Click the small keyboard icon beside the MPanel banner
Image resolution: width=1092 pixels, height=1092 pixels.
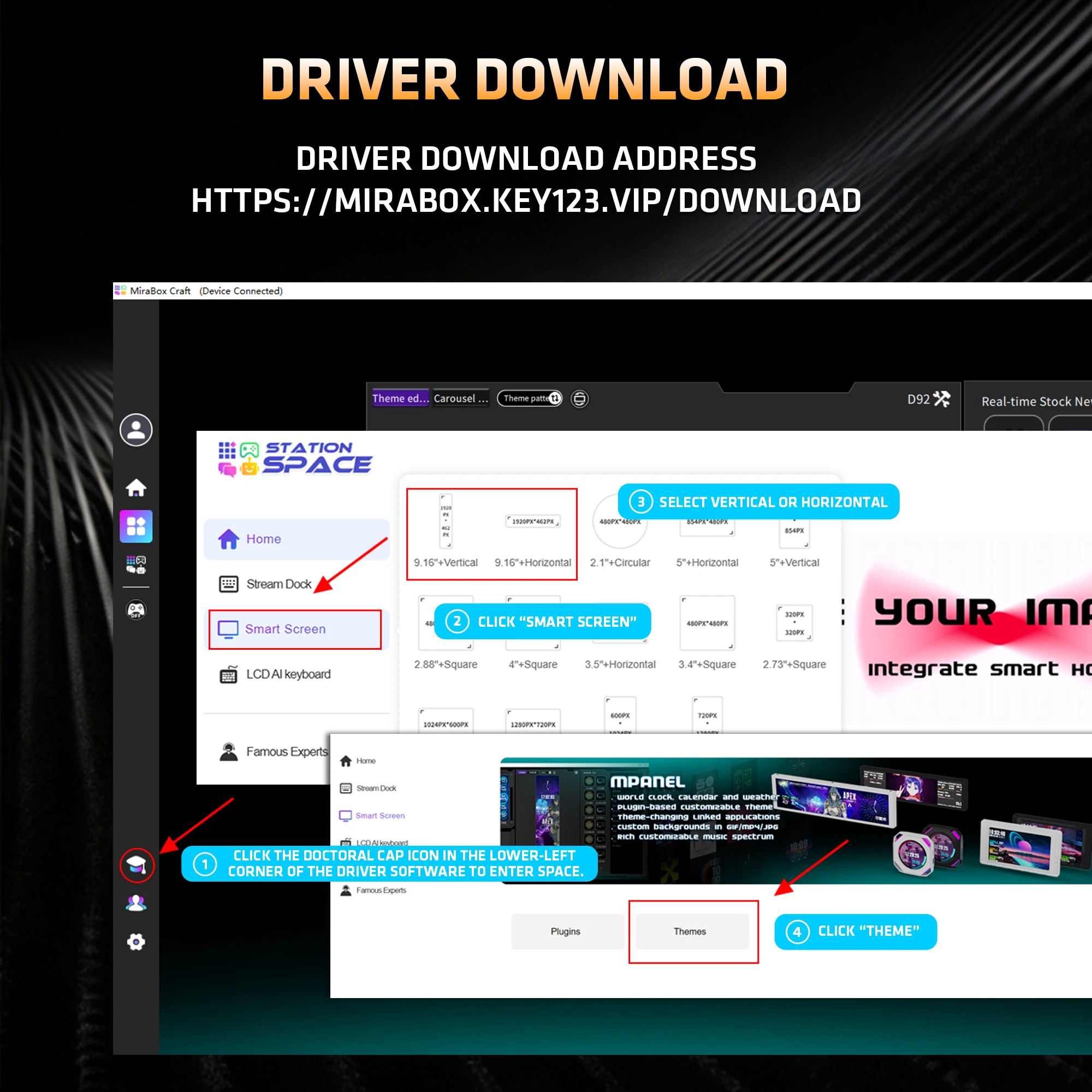(x=346, y=788)
